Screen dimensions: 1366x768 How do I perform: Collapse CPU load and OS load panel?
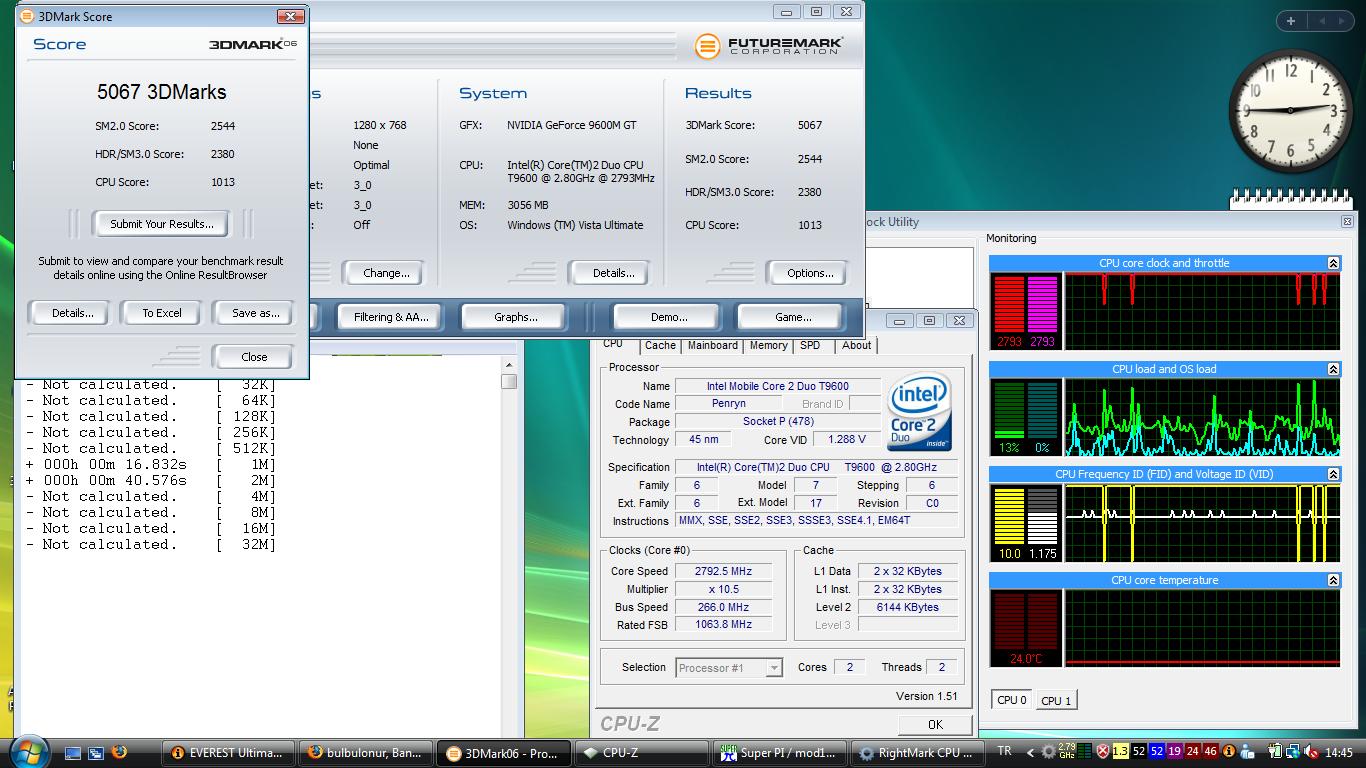tap(1333, 369)
